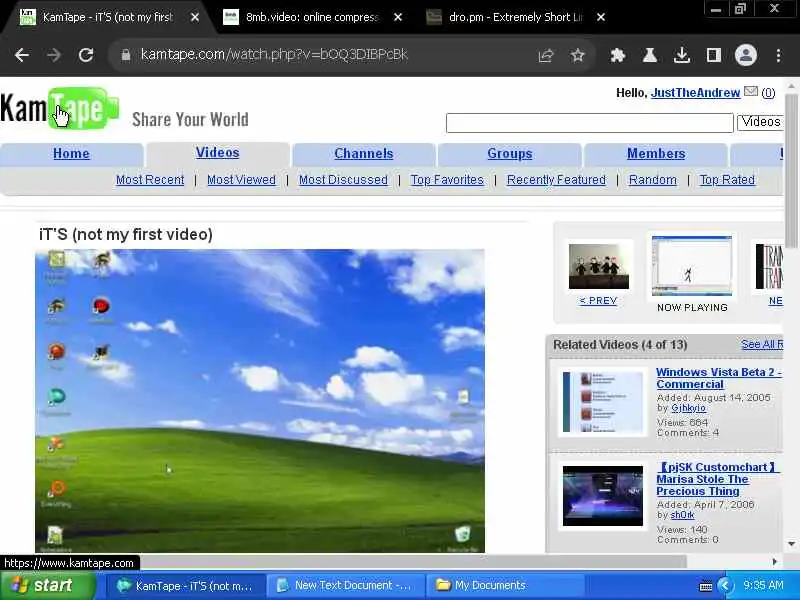Reload the KamTape page
Image resolution: width=800 pixels, height=600 pixels.
pos(86,55)
